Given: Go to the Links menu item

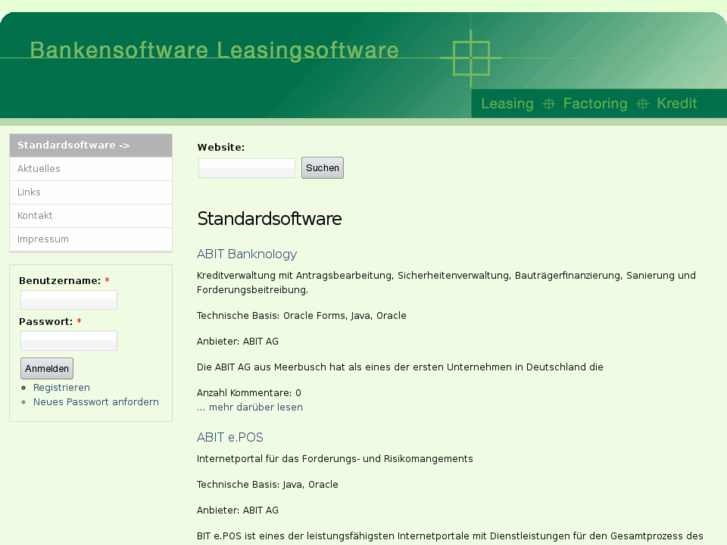Looking at the screenshot, I should coord(91,192).
